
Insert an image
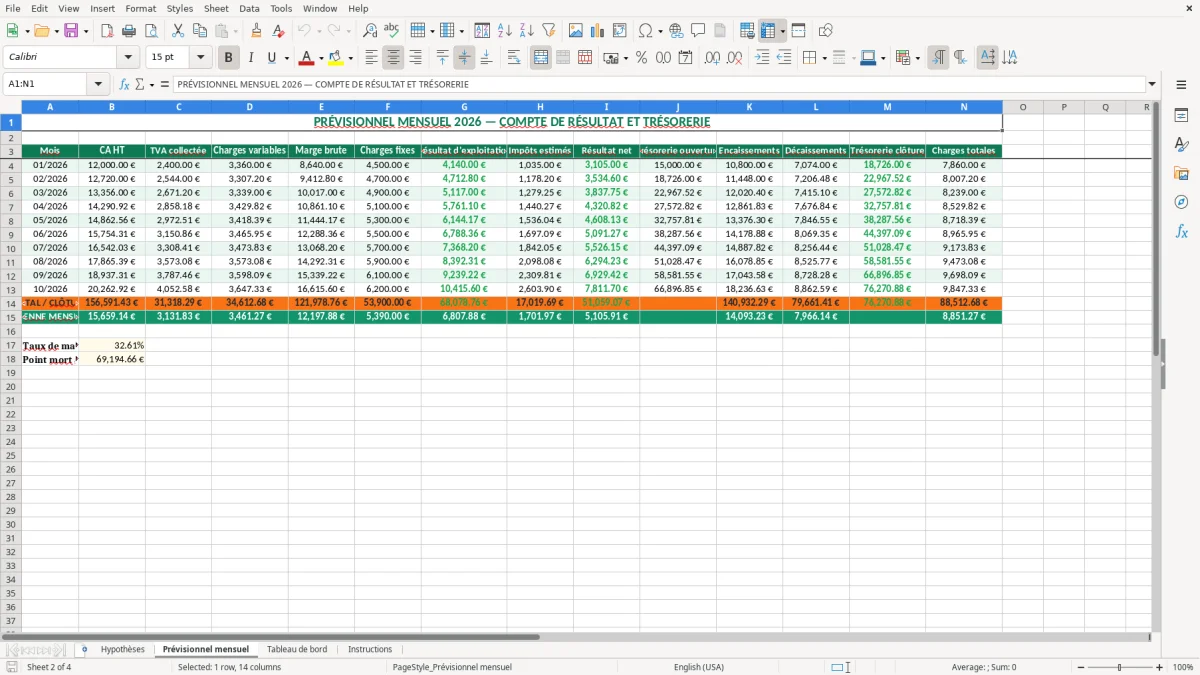[x=576, y=31]
